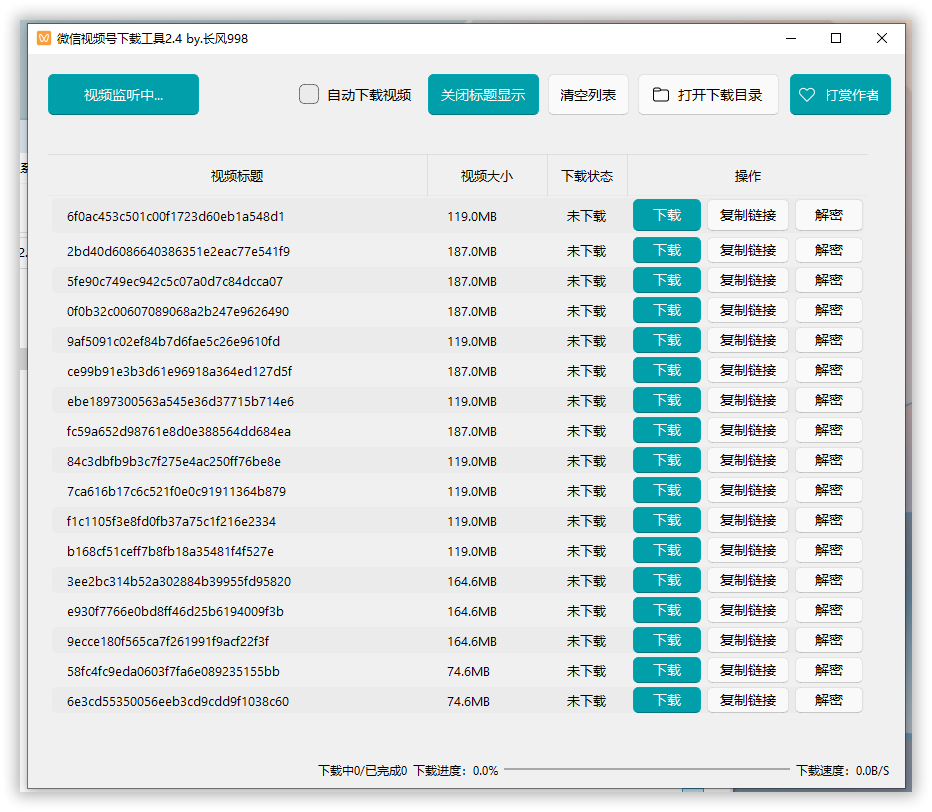Maximize the application window
The height and width of the screenshot is (812, 932).
(836, 38)
